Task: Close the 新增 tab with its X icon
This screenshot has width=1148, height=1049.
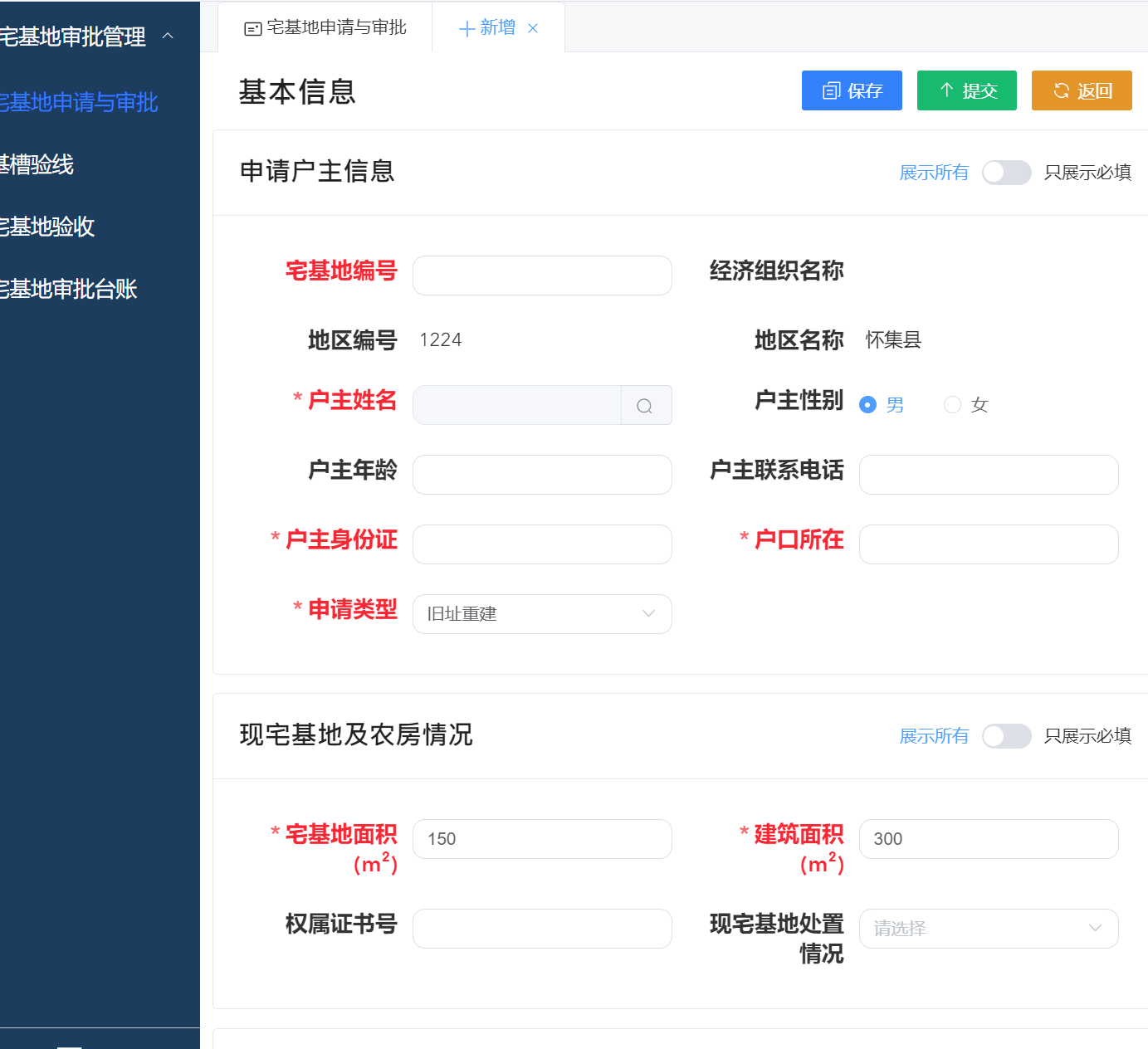Action: [x=533, y=28]
